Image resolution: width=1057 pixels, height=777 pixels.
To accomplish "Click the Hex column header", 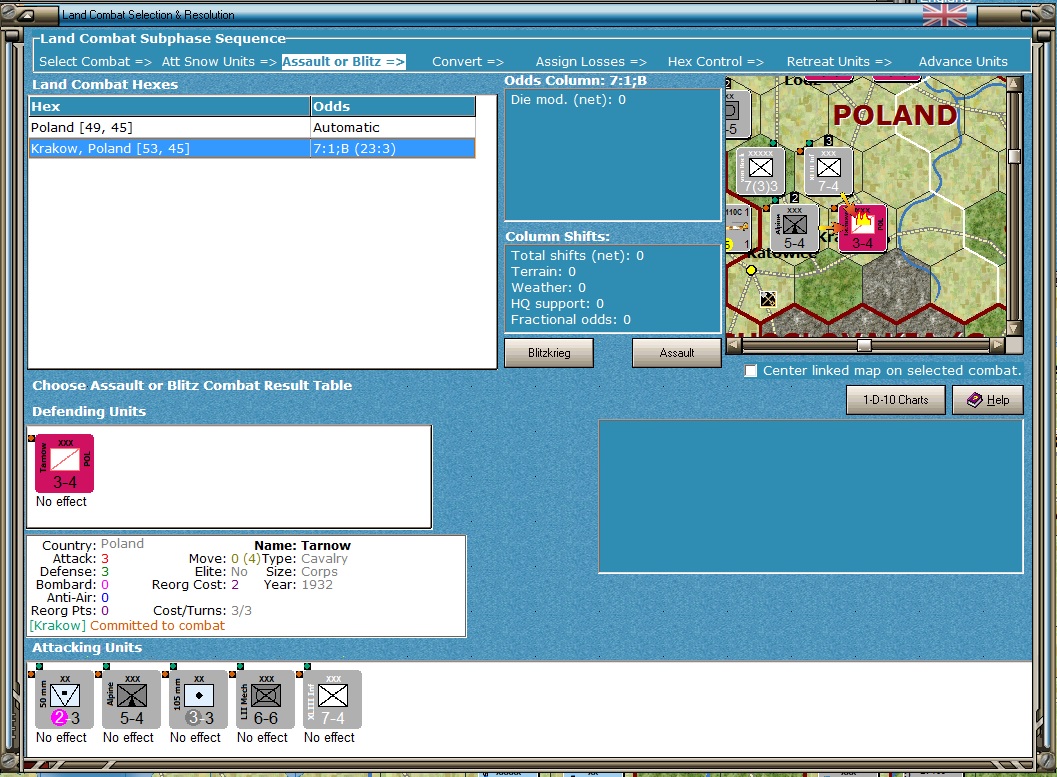I will (x=169, y=106).
